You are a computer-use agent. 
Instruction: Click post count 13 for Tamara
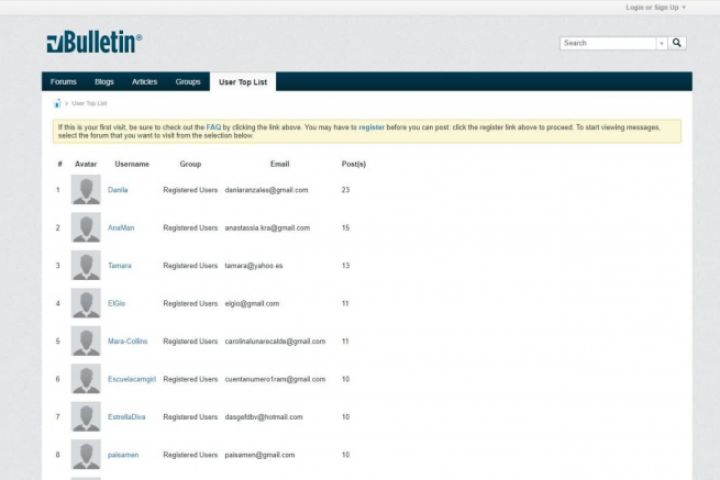tap(346, 265)
